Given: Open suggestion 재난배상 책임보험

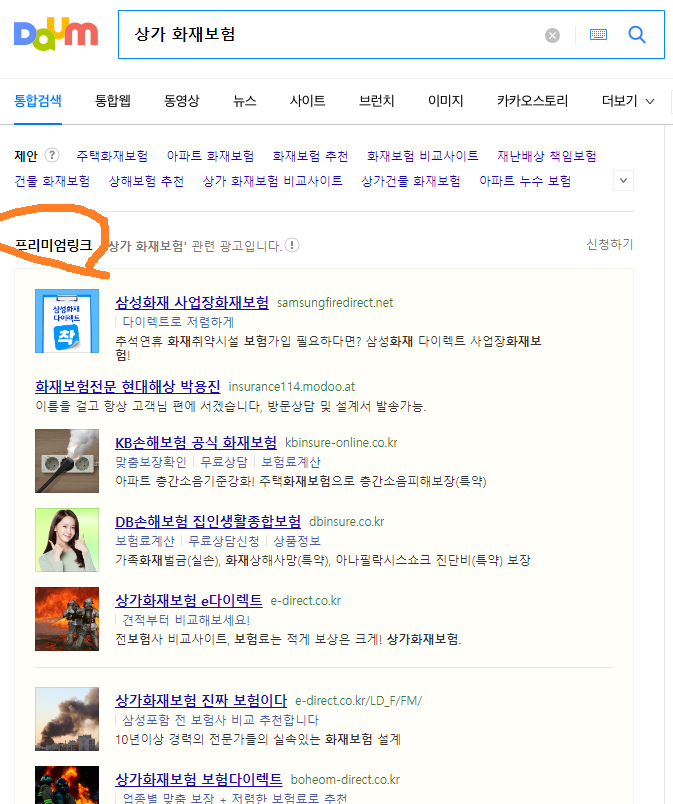Looking at the screenshot, I should coord(547,156).
